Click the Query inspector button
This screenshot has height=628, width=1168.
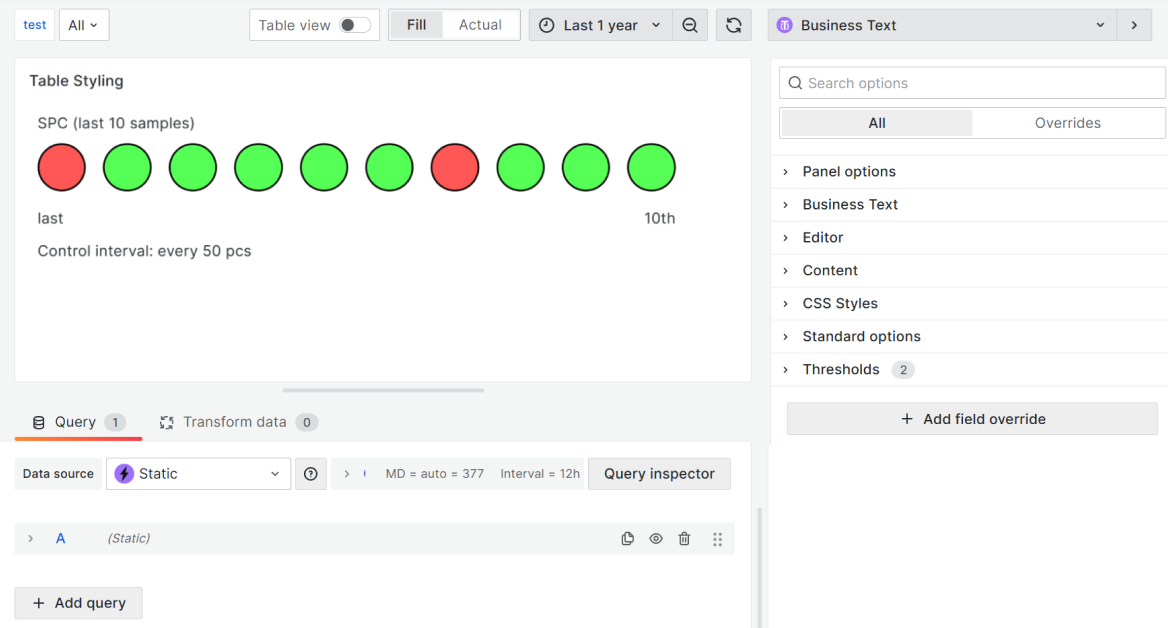point(659,474)
